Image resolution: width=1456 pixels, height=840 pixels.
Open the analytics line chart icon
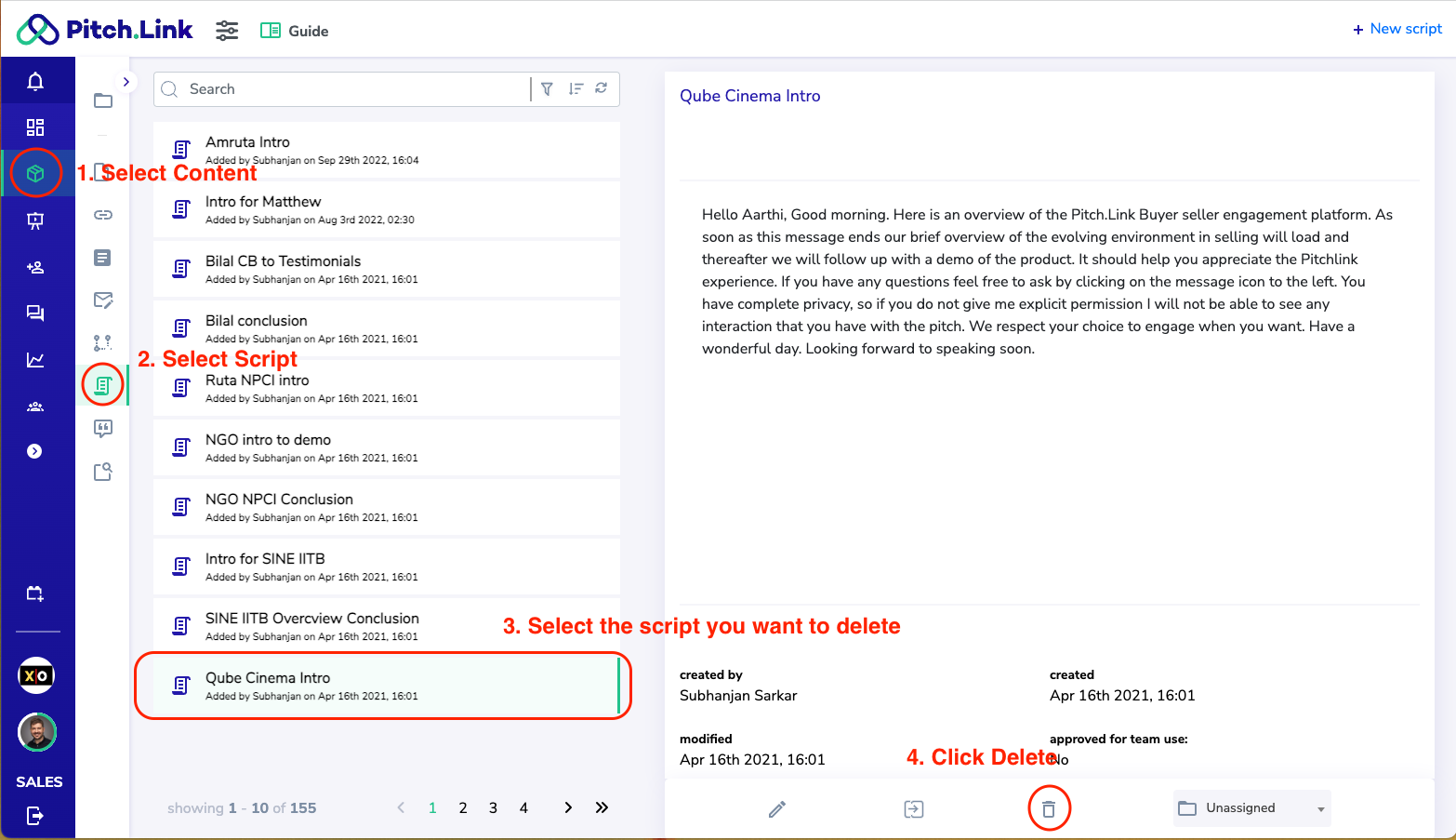click(x=35, y=360)
